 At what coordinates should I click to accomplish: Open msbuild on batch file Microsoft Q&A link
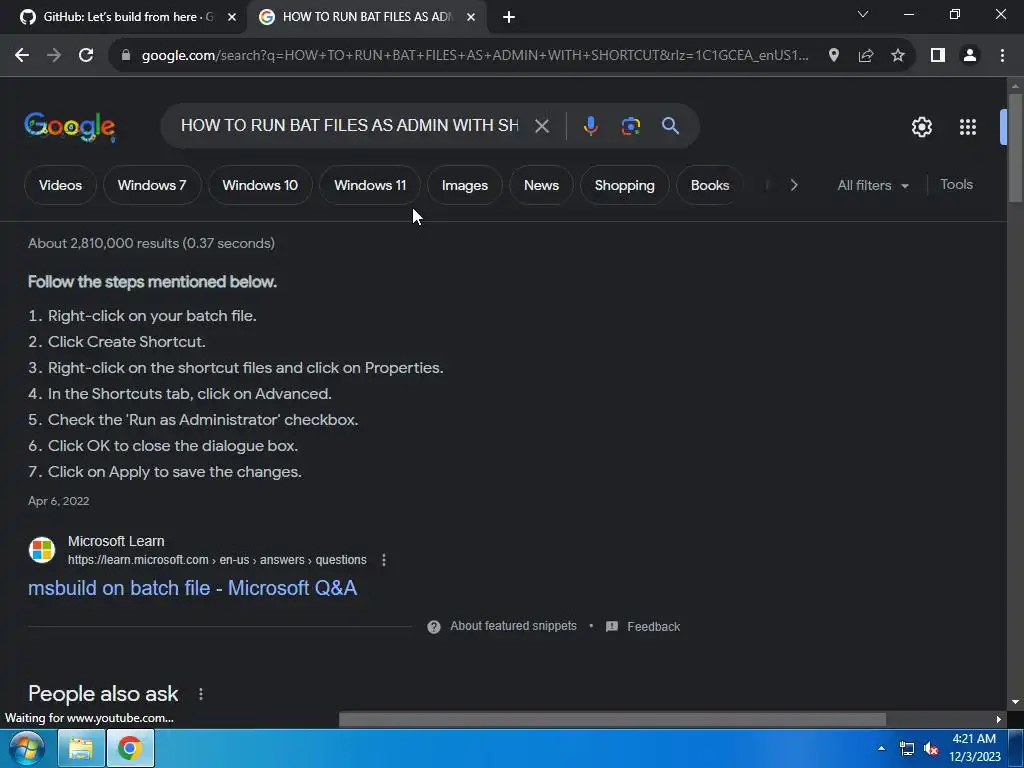[193, 588]
